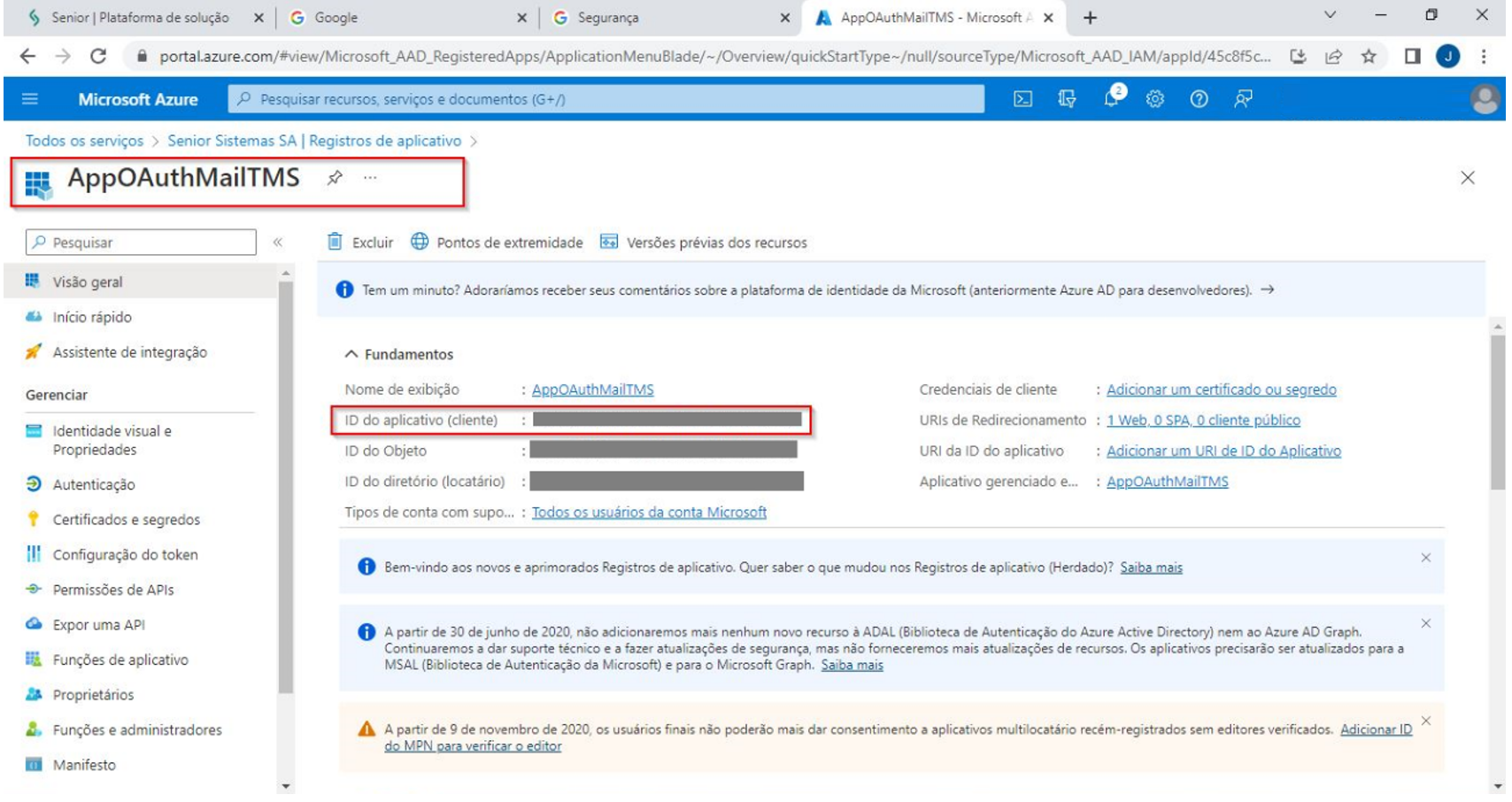1512x802 pixels.
Task: Click the browser address bar URL
Action: tap(715, 57)
